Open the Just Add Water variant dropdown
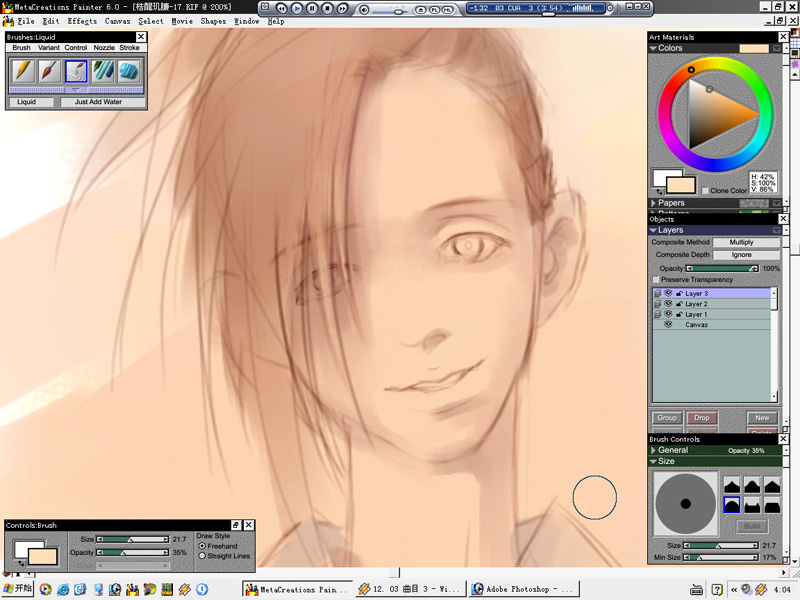The width and height of the screenshot is (800, 600). (102, 102)
